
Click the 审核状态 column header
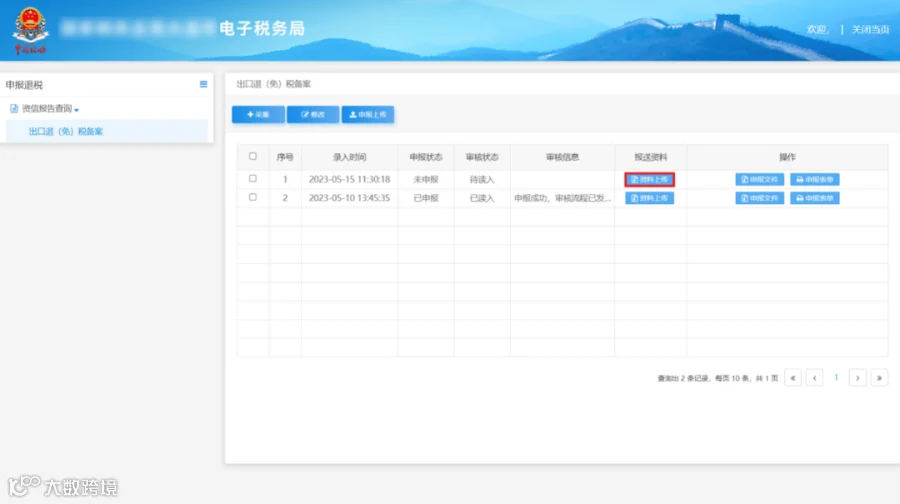(x=482, y=157)
